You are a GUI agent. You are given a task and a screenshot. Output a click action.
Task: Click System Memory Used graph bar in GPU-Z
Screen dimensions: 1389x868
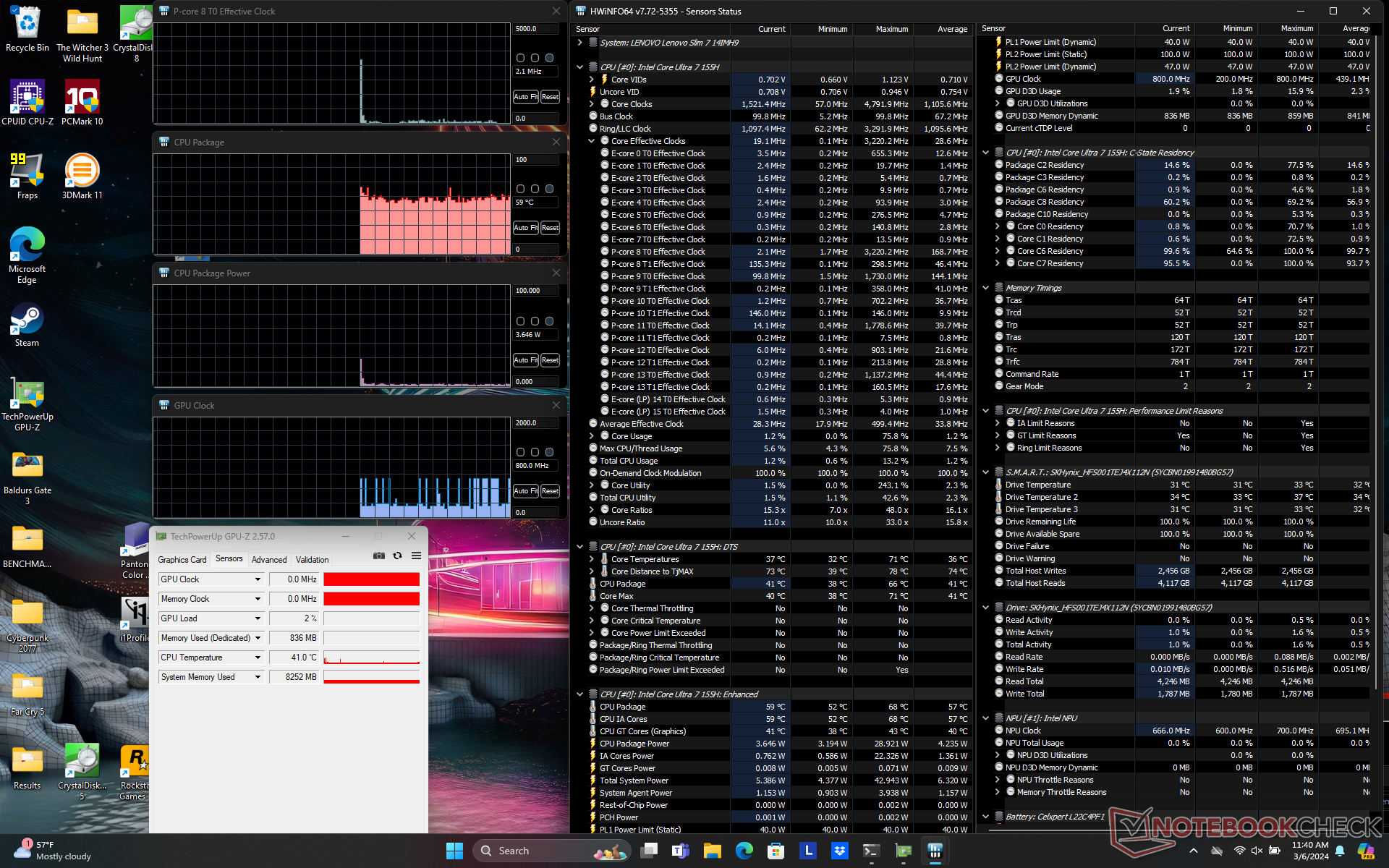(371, 677)
